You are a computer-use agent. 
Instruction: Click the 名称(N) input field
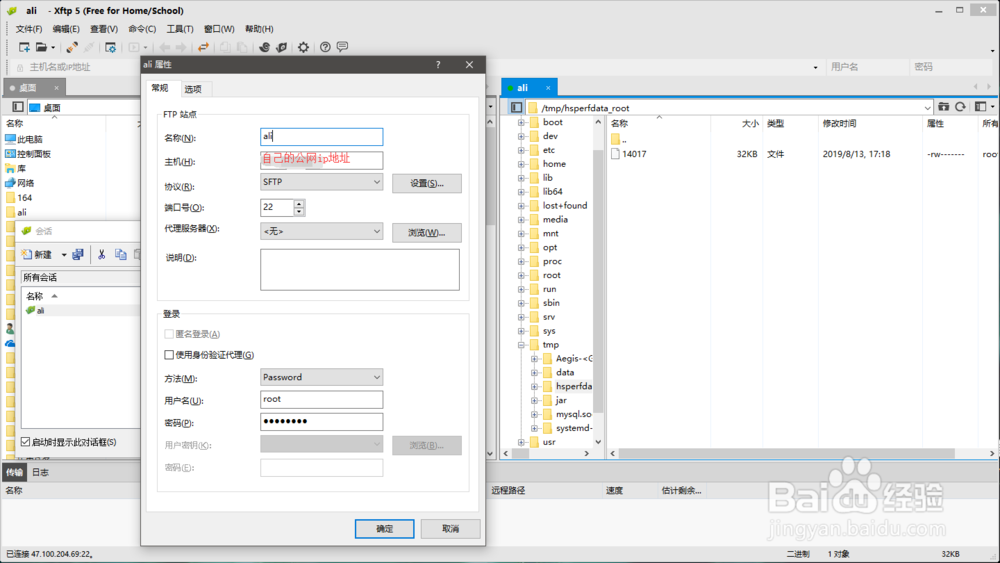pos(321,136)
